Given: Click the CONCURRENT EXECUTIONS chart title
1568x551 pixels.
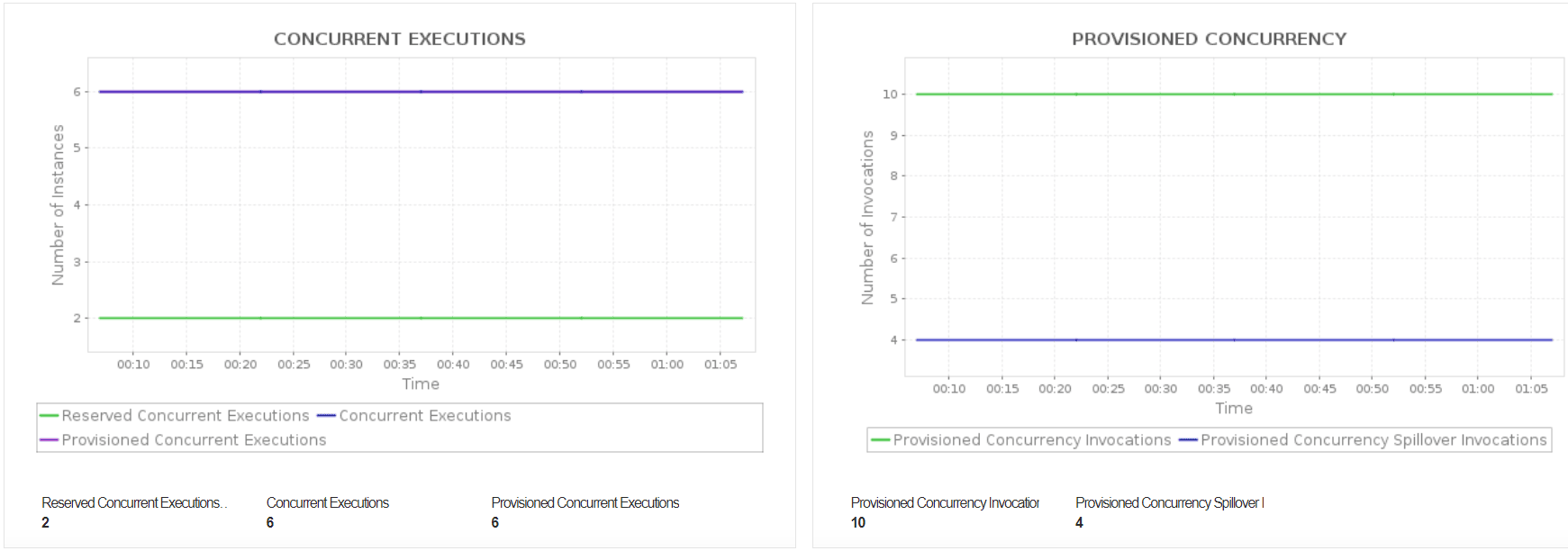Looking at the screenshot, I should pos(399,39).
